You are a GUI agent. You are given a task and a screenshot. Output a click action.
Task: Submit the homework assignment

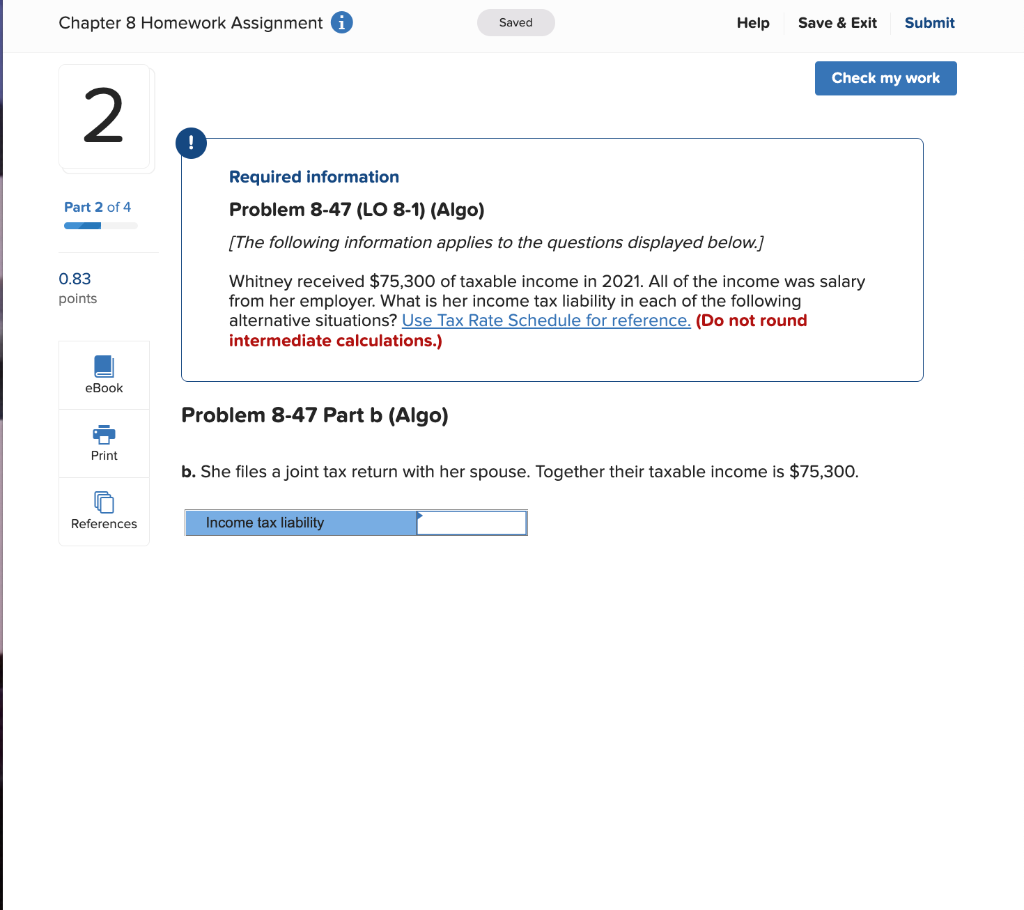tap(929, 22)
